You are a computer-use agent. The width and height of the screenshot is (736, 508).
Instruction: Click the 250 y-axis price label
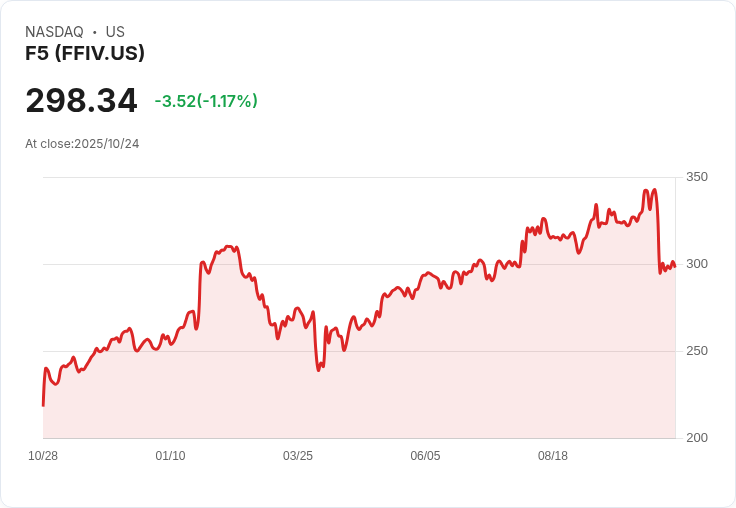click(x=696, y=351)
